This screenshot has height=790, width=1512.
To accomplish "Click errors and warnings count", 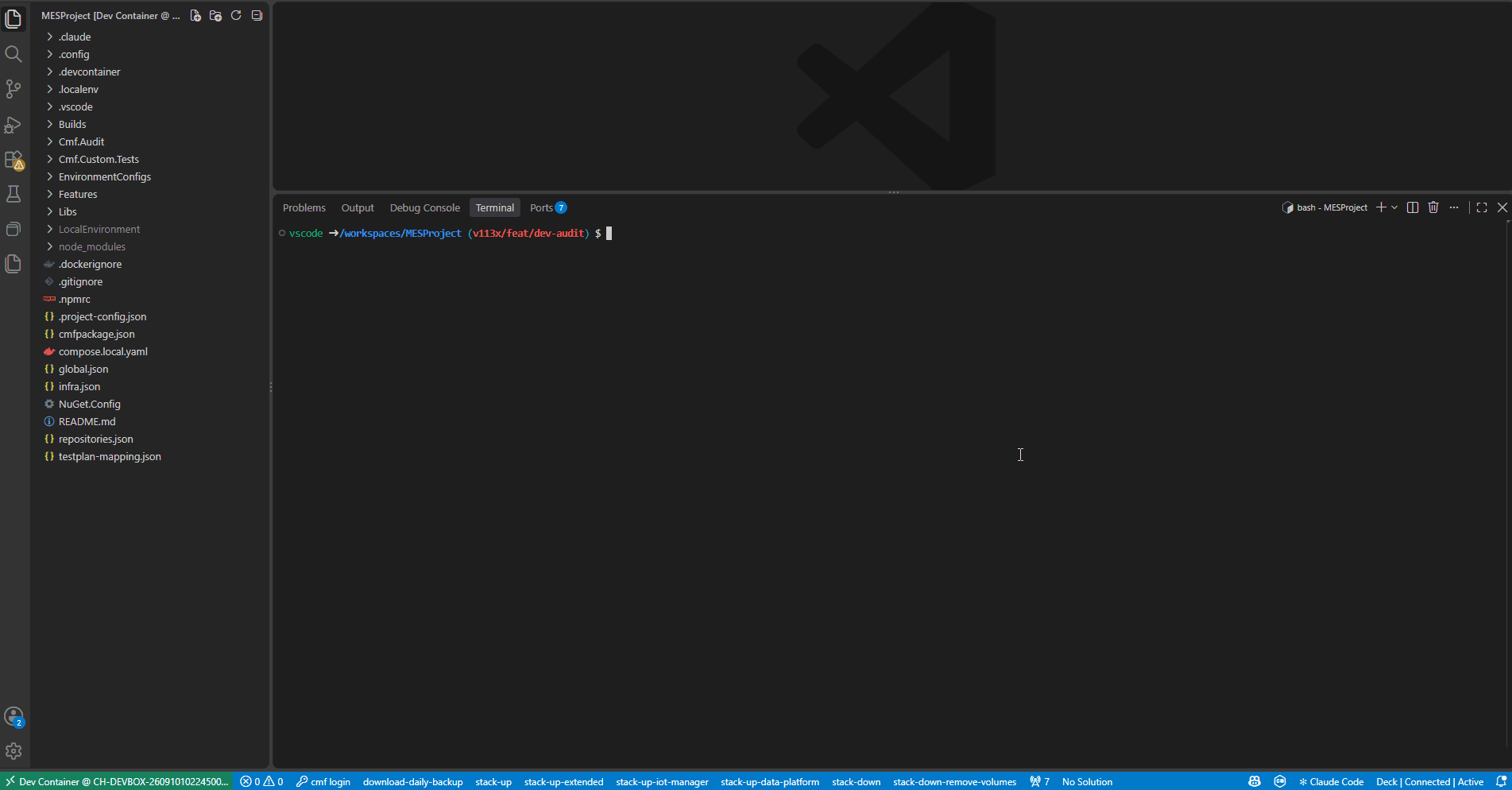I will click(x=262, y=781).
